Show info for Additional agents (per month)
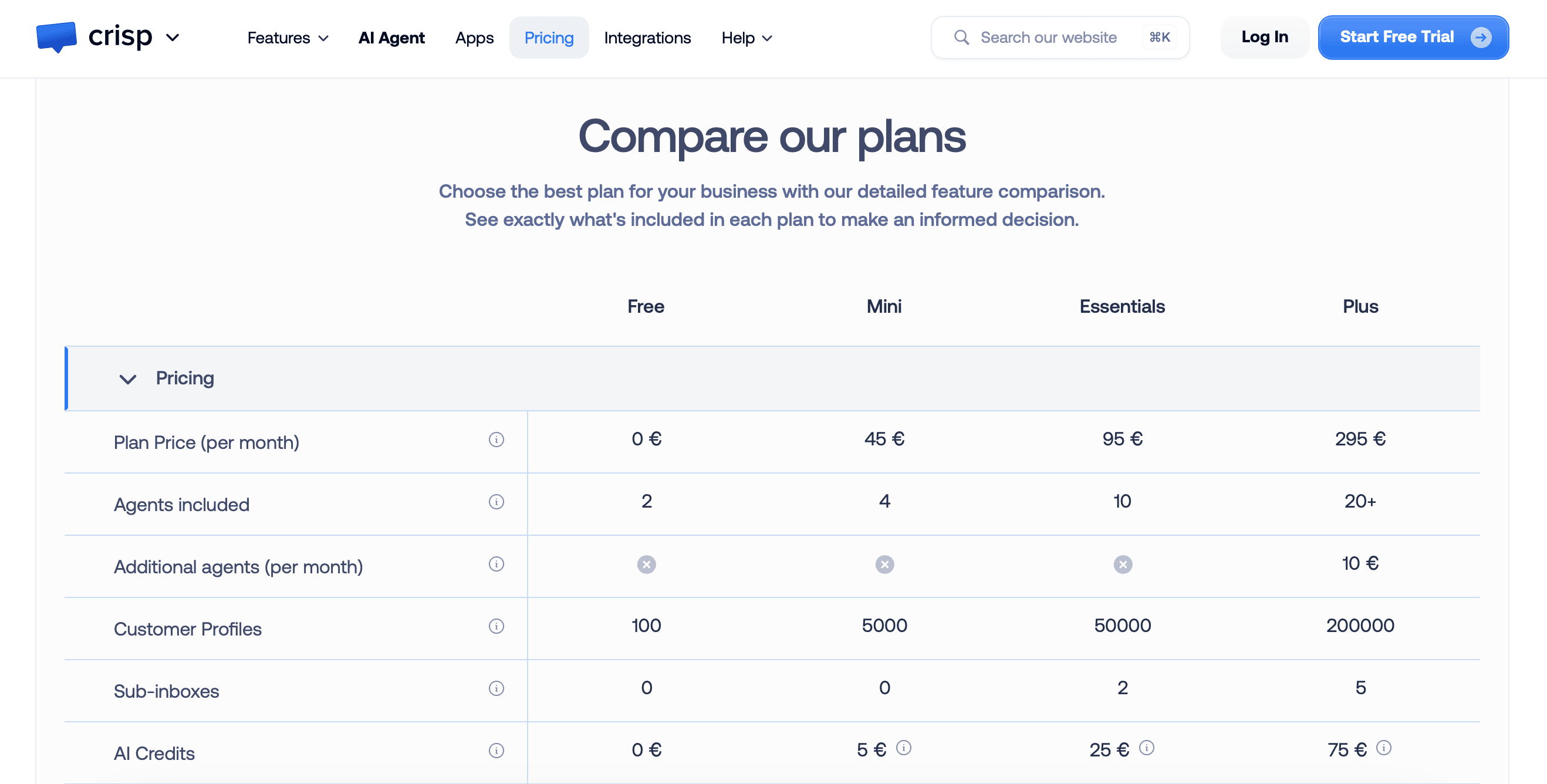1547x784 pixels. (496, 564)
